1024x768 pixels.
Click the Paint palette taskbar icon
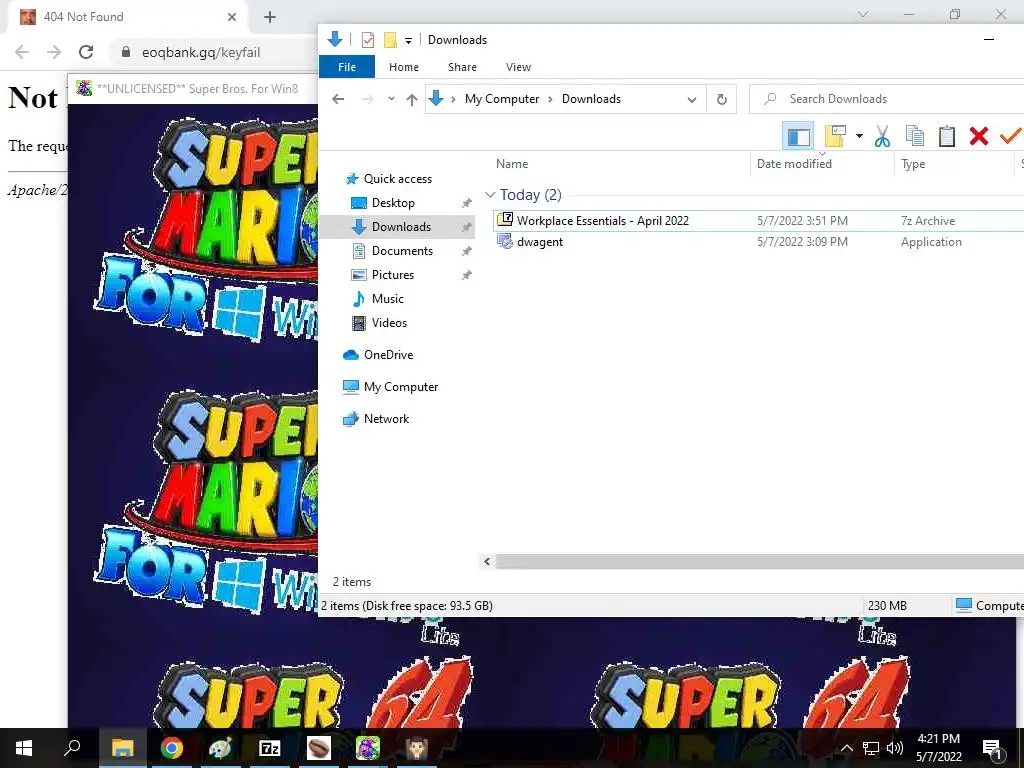click(220, 748)
